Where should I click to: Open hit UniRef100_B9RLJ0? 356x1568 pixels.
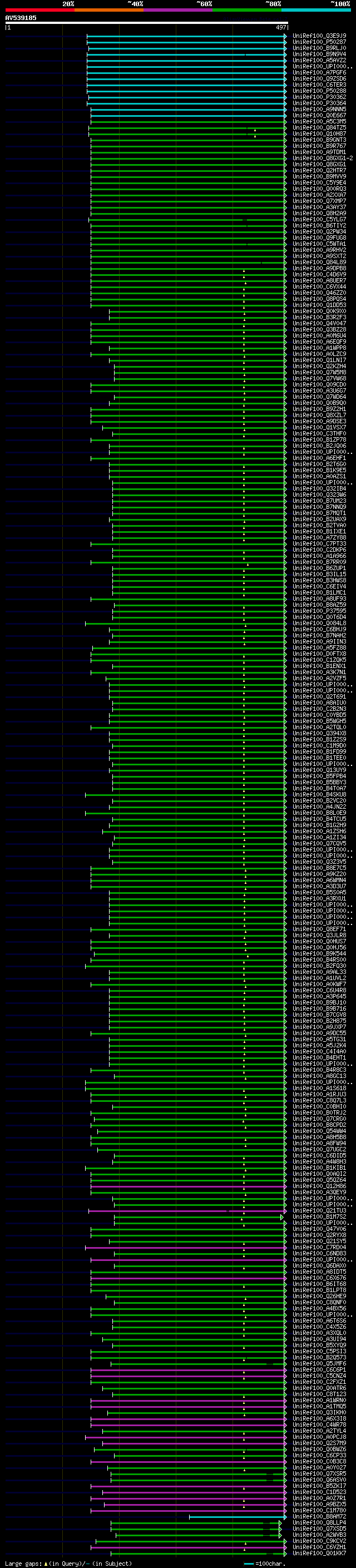[x=319, y=48]
